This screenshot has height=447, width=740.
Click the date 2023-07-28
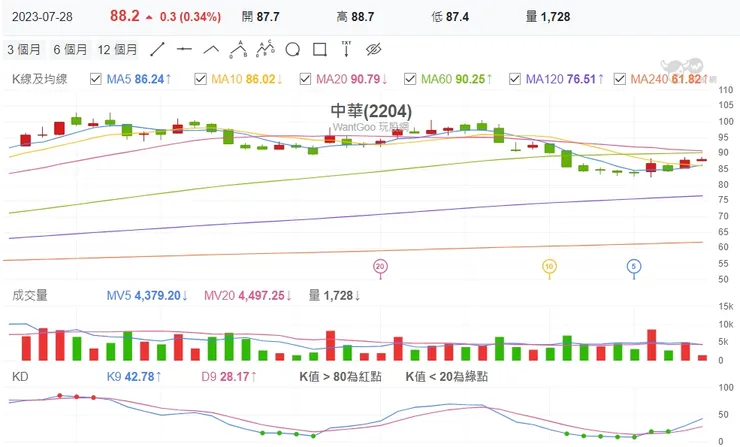[42, 17]
